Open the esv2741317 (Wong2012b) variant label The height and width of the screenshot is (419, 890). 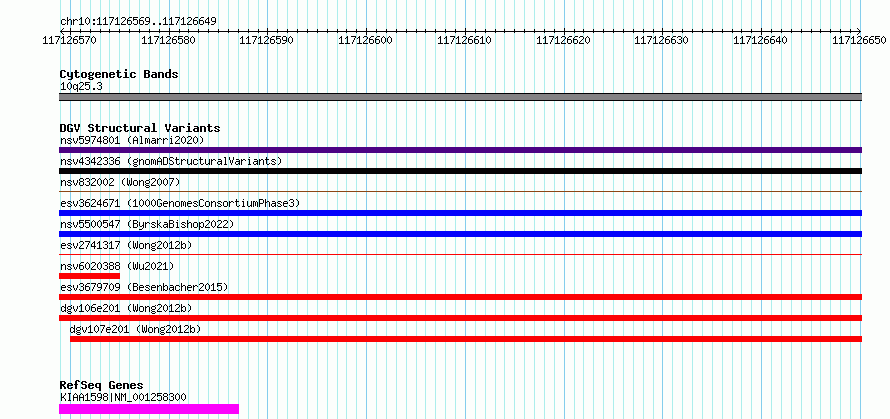(126, 245)
